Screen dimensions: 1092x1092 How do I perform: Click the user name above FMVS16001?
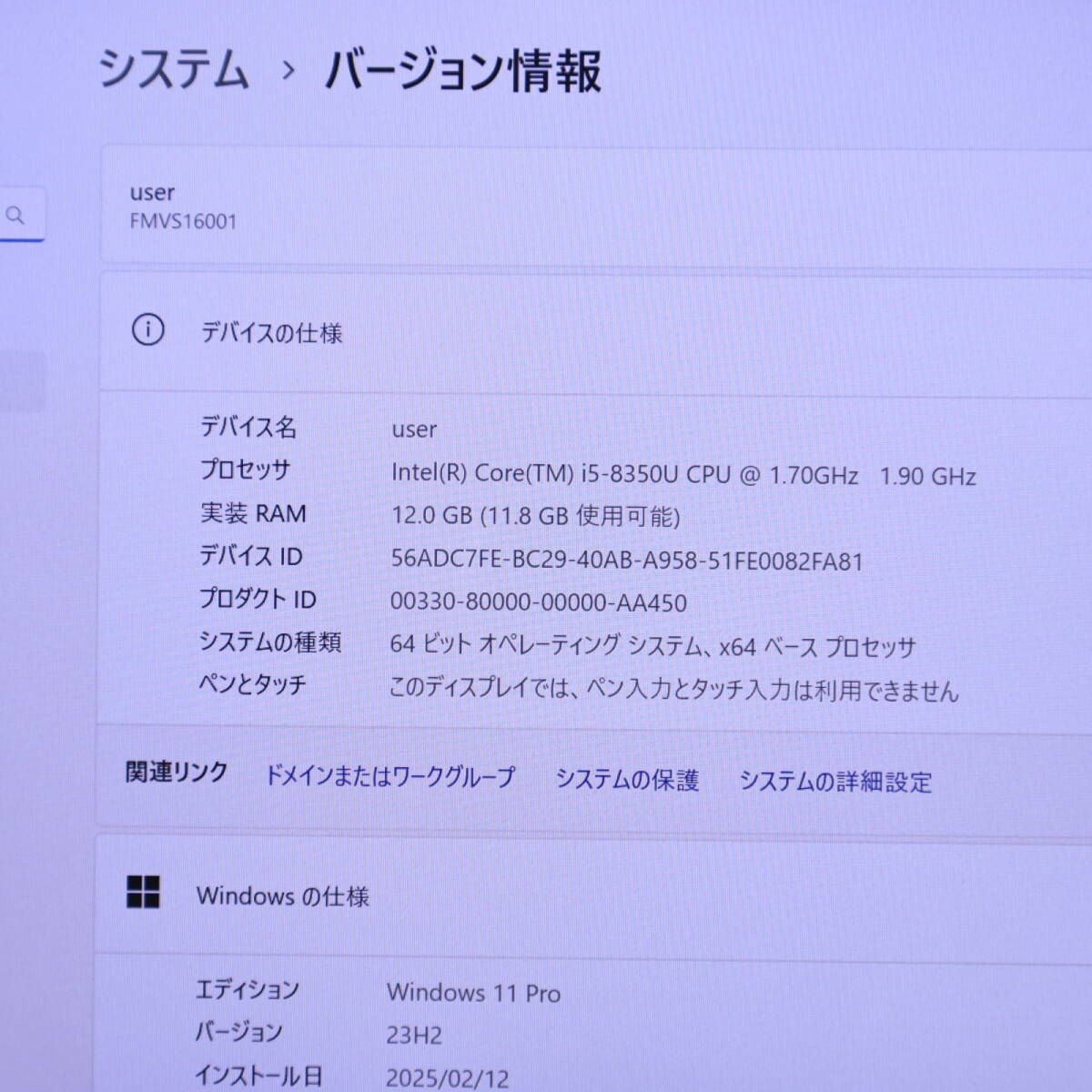click(x=152, y=193)
